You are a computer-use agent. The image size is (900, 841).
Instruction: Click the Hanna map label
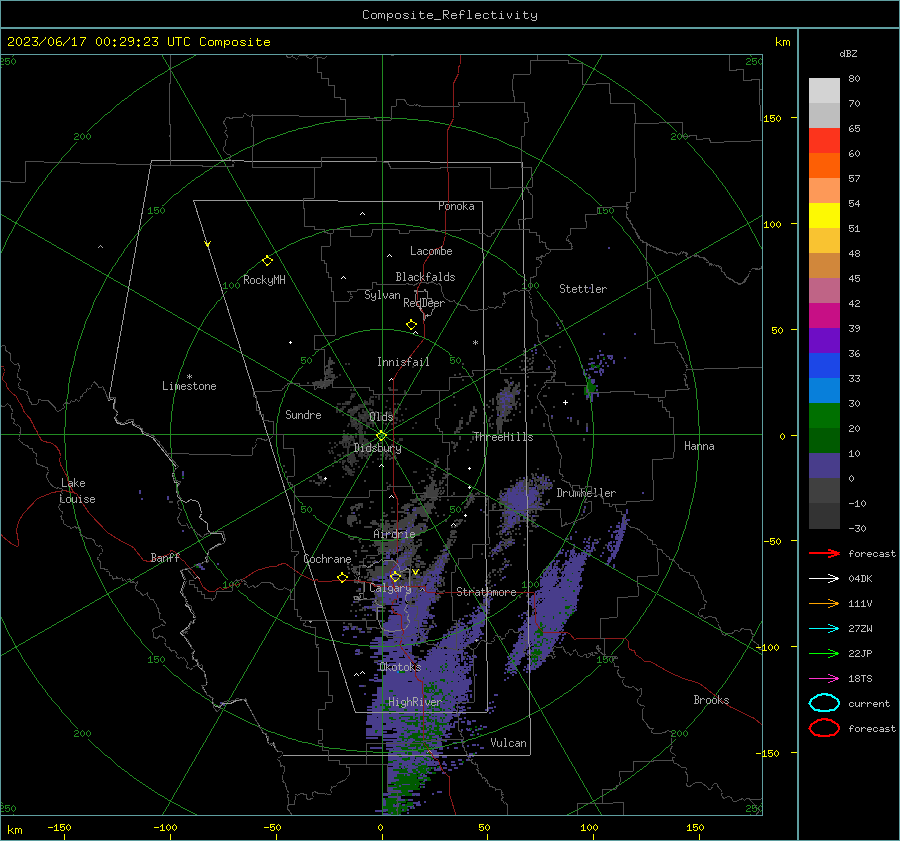click(699, 446)
